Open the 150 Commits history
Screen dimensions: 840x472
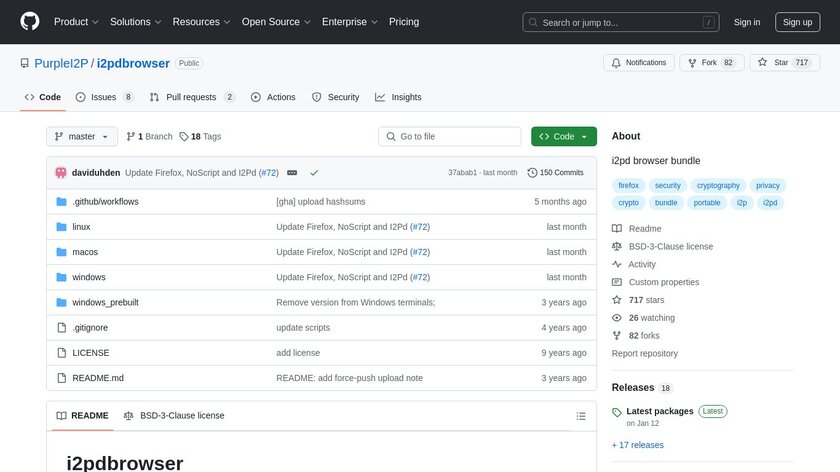click(555, 173)
